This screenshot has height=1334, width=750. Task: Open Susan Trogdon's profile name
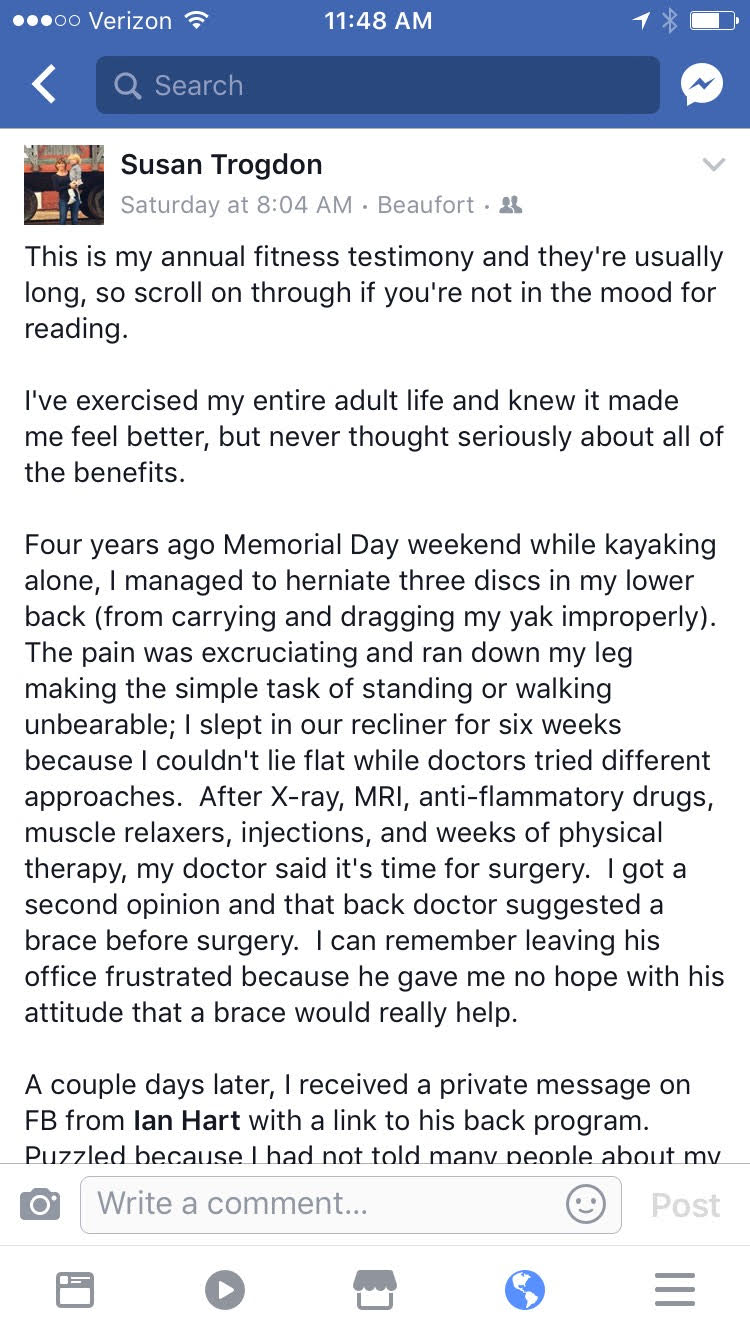click(221, 165)
